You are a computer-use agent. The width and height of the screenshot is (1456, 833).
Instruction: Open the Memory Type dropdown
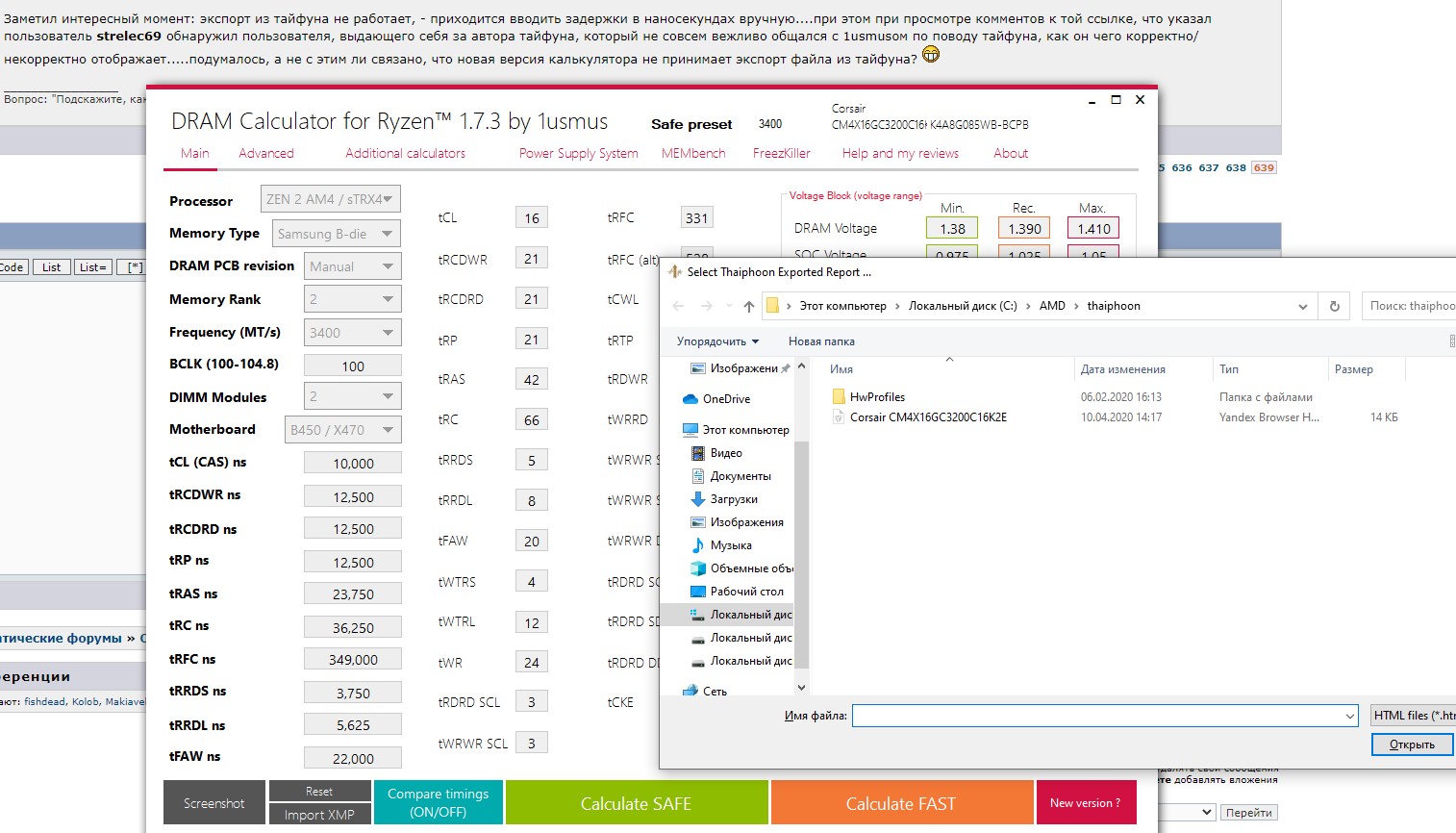point(337,234)
